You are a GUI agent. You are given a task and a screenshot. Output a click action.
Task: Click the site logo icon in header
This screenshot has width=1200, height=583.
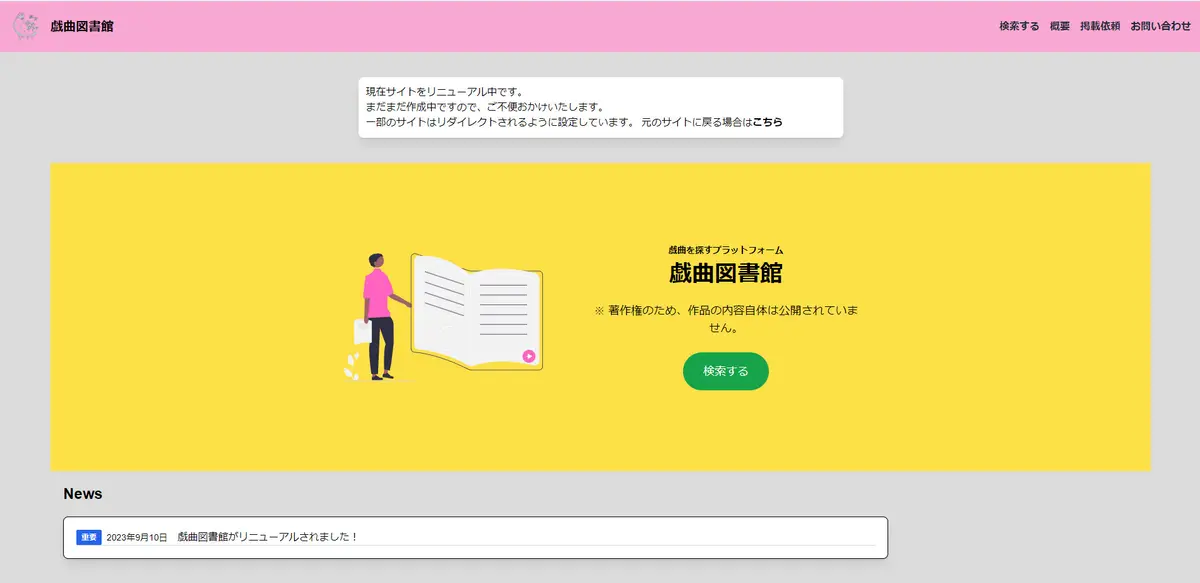(x=27, y=25)
